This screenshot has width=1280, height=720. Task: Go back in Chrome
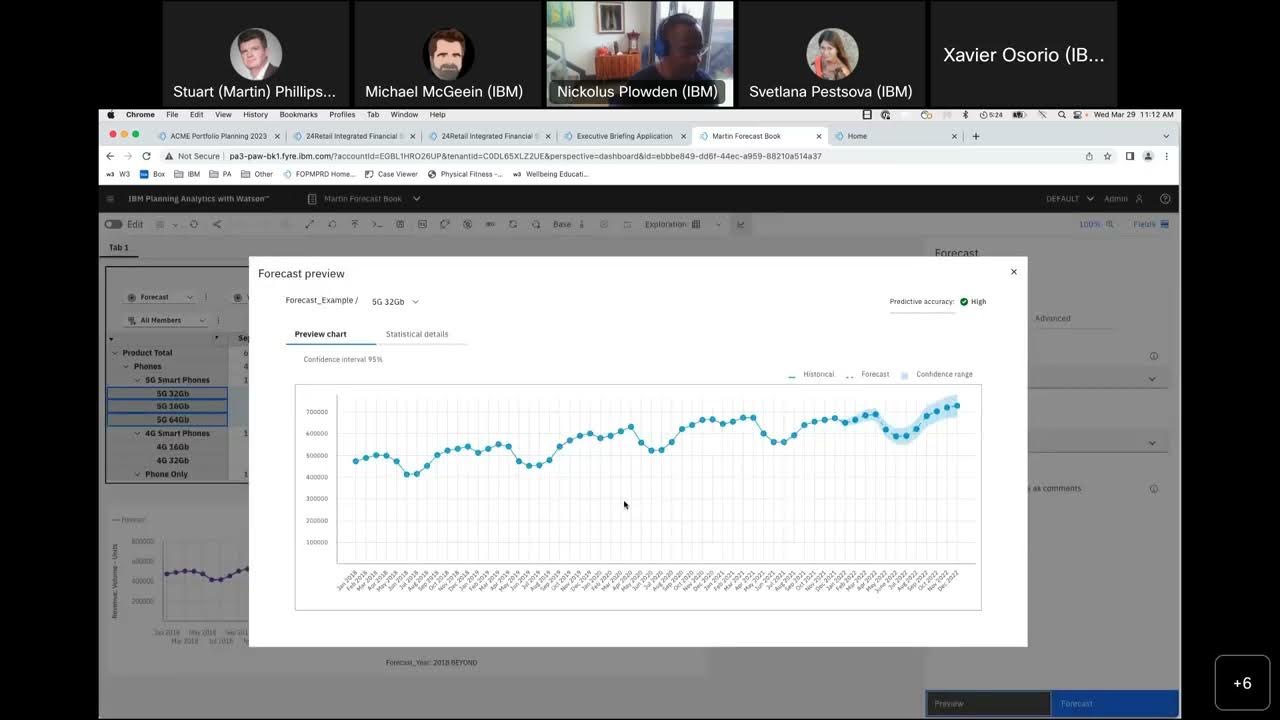pos(111,156)
